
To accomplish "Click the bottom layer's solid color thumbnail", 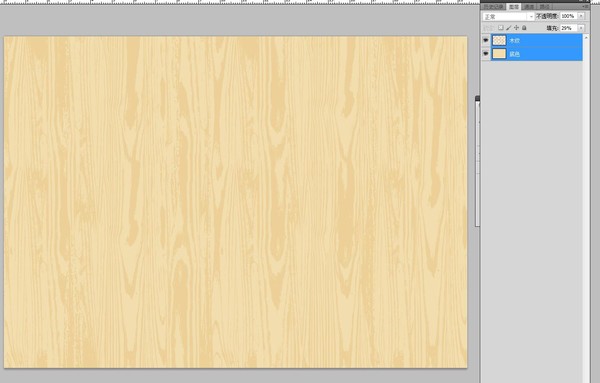I will click(x=499, y=54).
